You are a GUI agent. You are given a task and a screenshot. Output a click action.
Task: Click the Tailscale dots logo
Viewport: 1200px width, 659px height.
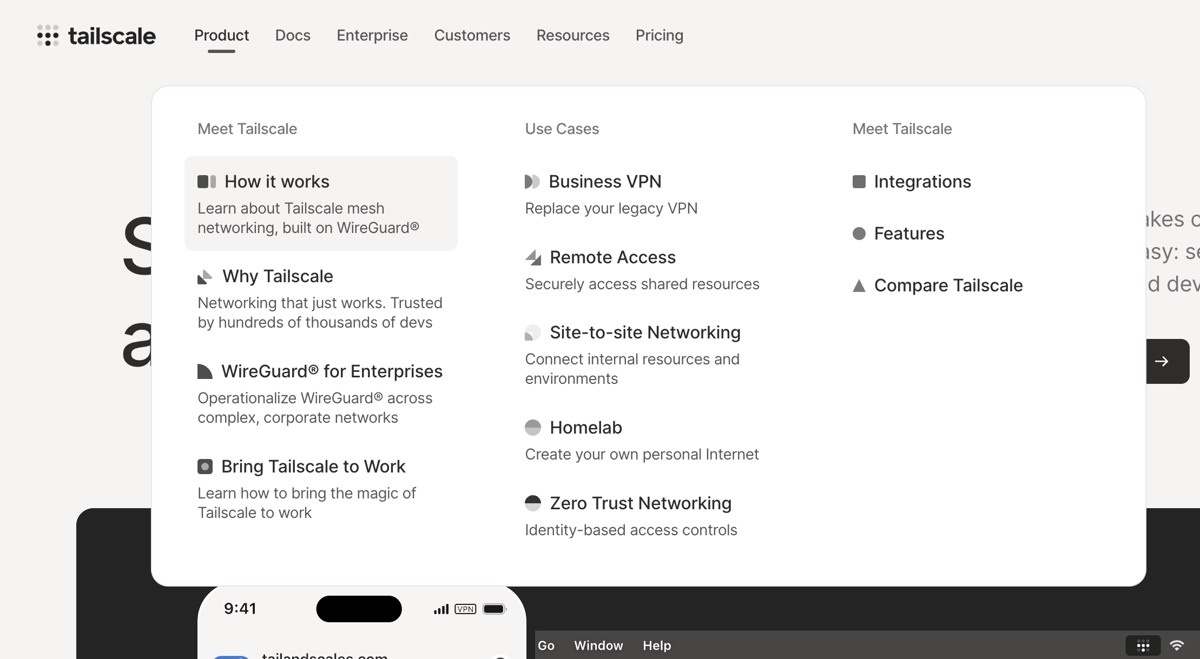point(48,36)
